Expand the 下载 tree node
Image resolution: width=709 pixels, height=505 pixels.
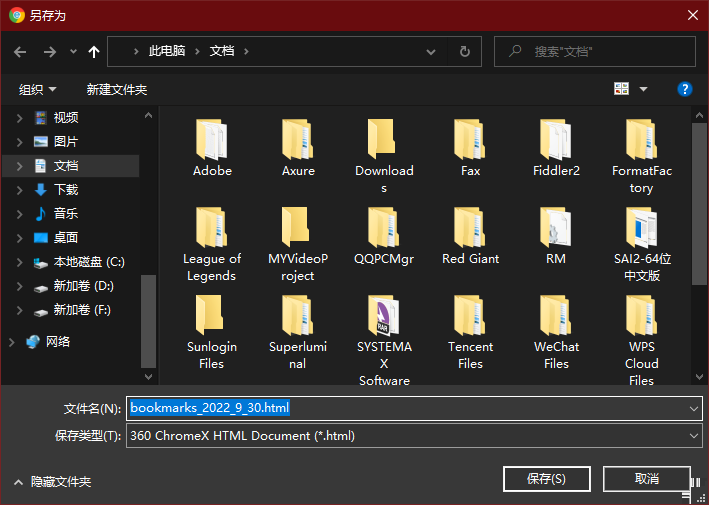[19, 190]
